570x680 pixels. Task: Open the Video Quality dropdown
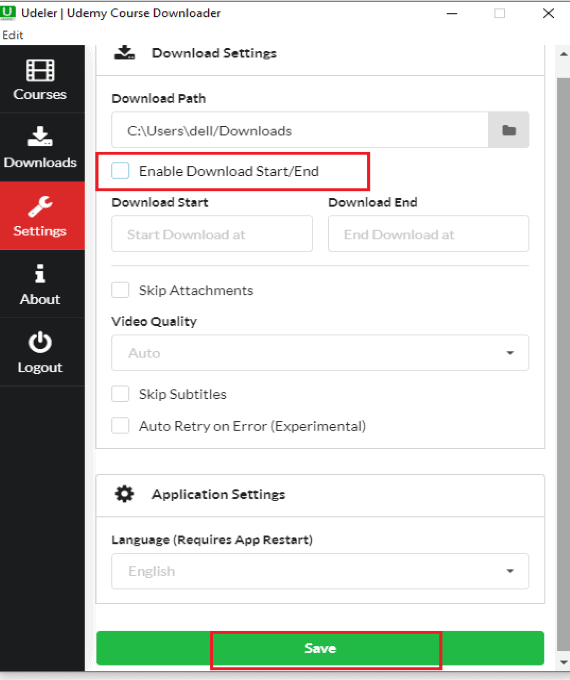320,353
